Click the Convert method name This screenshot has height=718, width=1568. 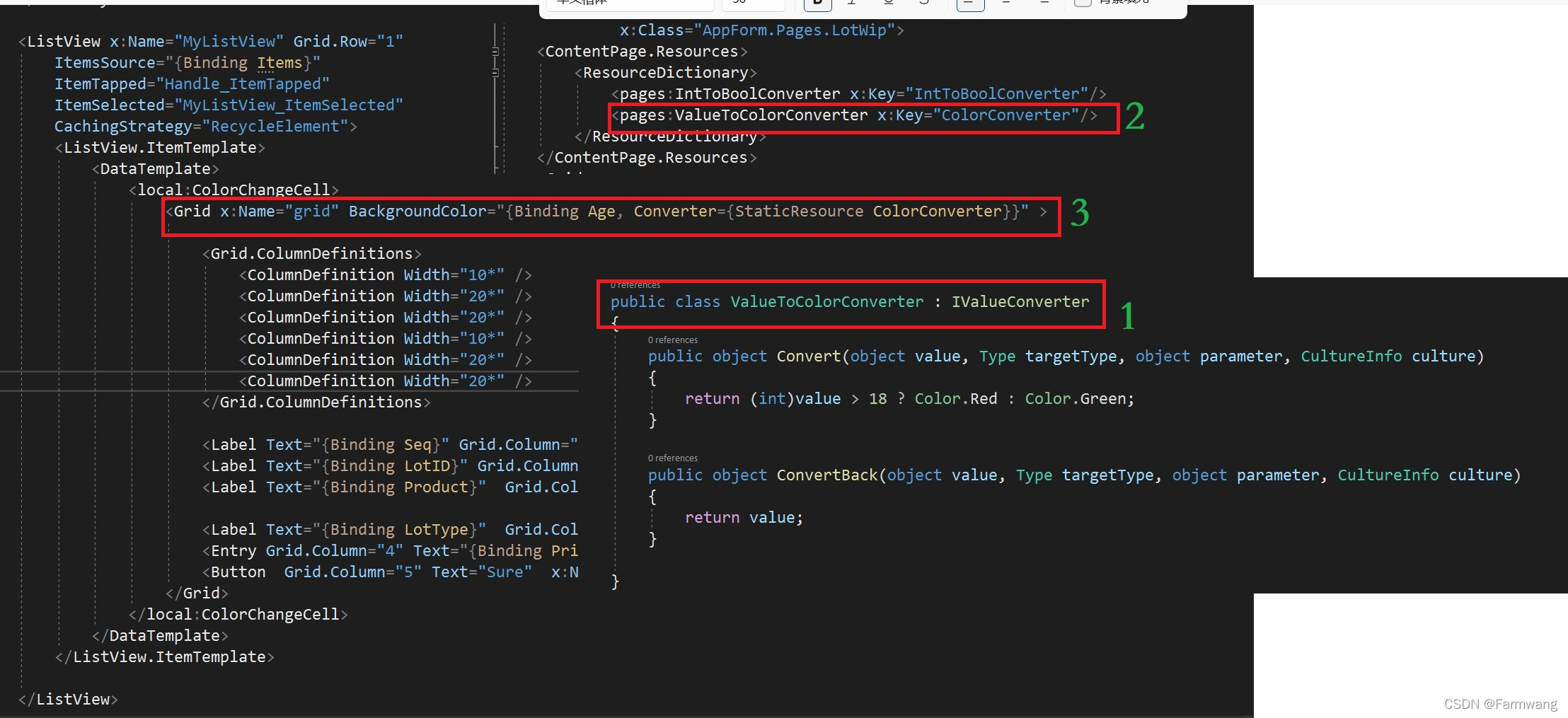tap(809, 357)
